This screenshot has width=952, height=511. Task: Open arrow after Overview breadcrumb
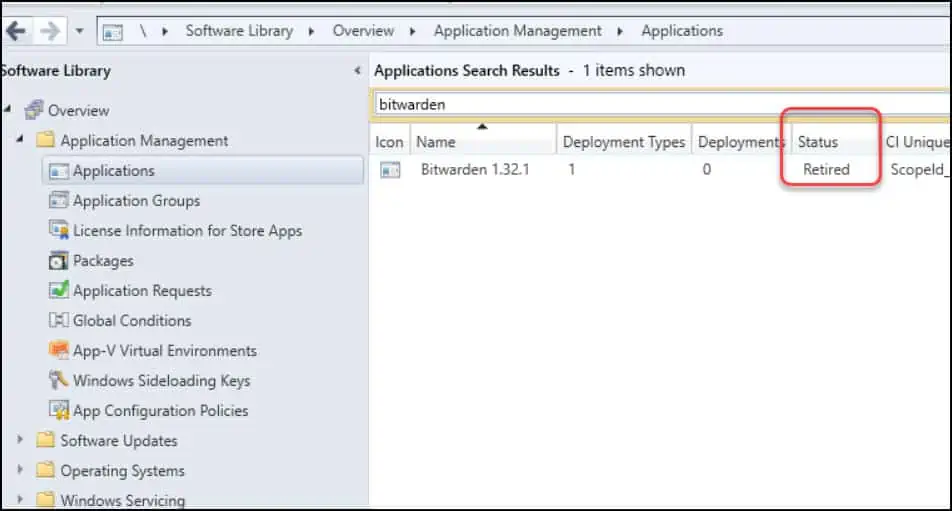(413, 31)
